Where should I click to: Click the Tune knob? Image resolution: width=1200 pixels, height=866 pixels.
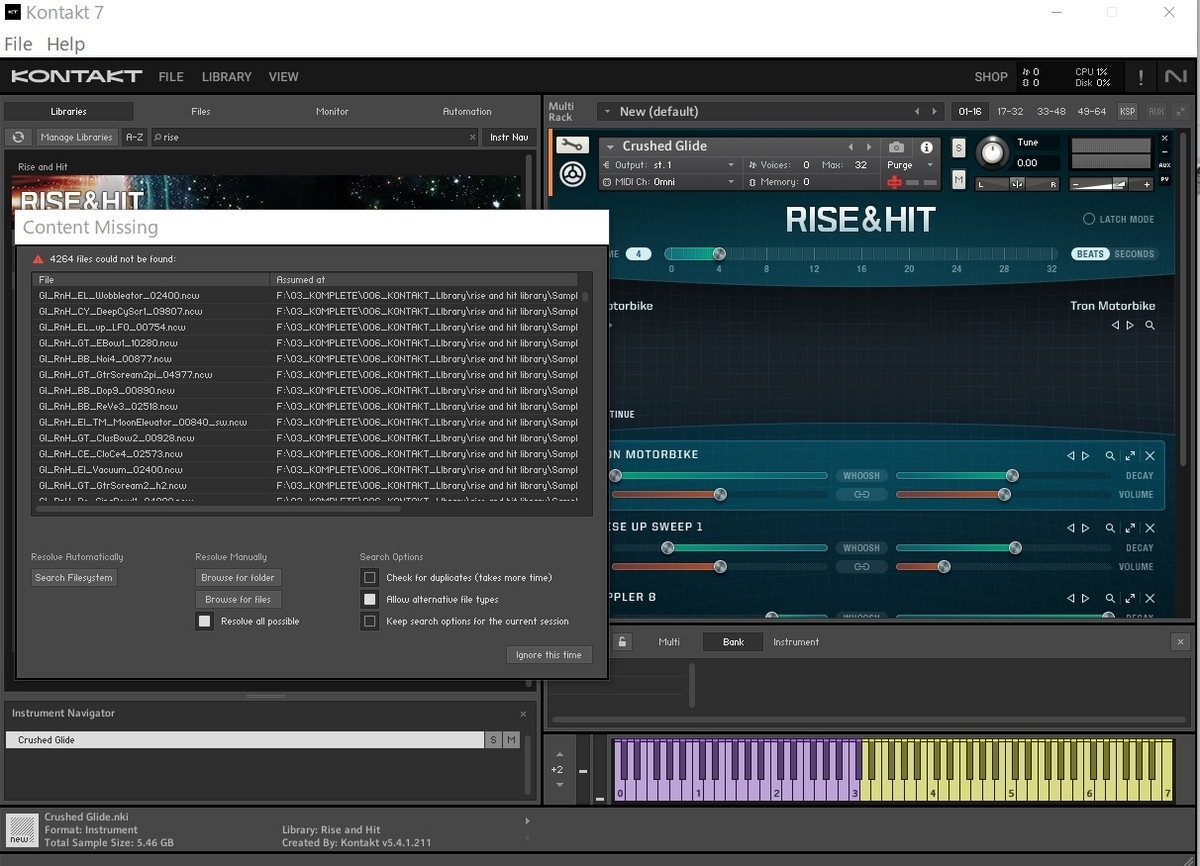[993, 151]
